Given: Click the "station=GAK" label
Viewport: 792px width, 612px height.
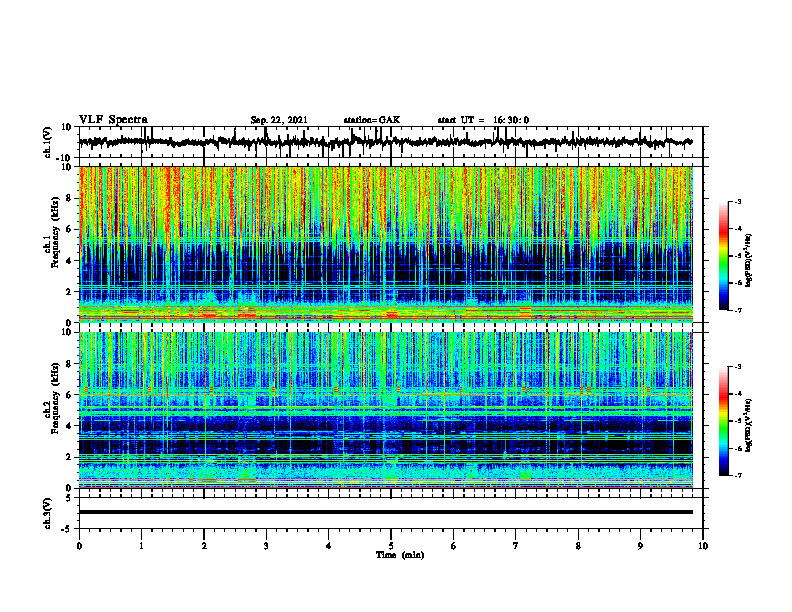Looking at the screenshot, I should pos(372,120).
